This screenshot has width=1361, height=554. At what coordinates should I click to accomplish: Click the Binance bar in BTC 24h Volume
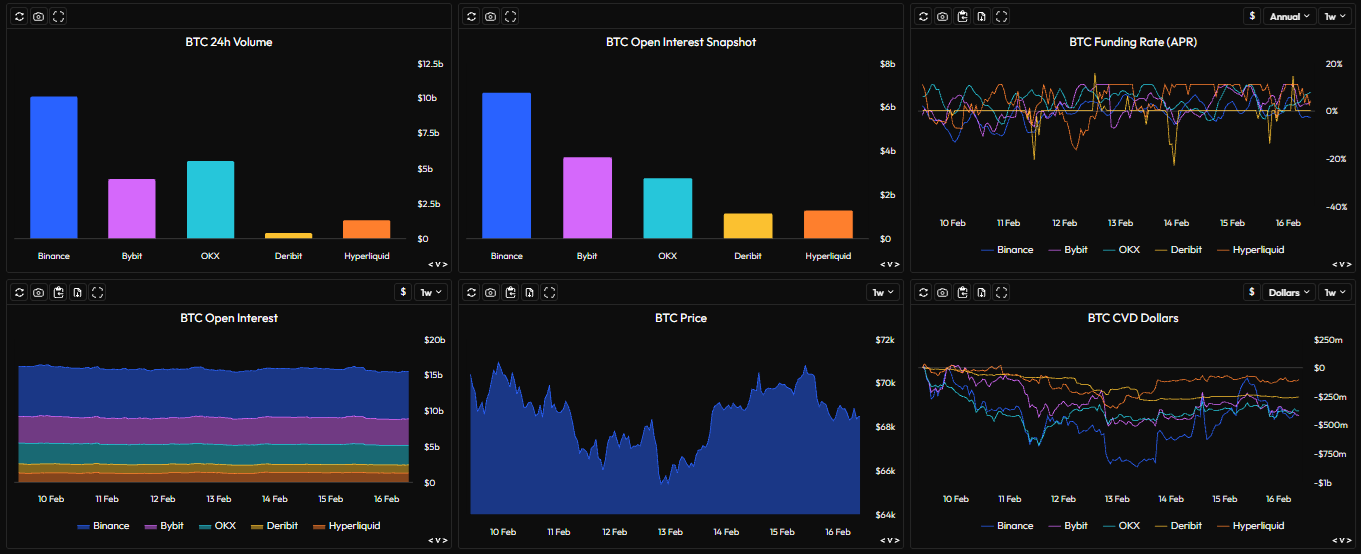point(54,167)
